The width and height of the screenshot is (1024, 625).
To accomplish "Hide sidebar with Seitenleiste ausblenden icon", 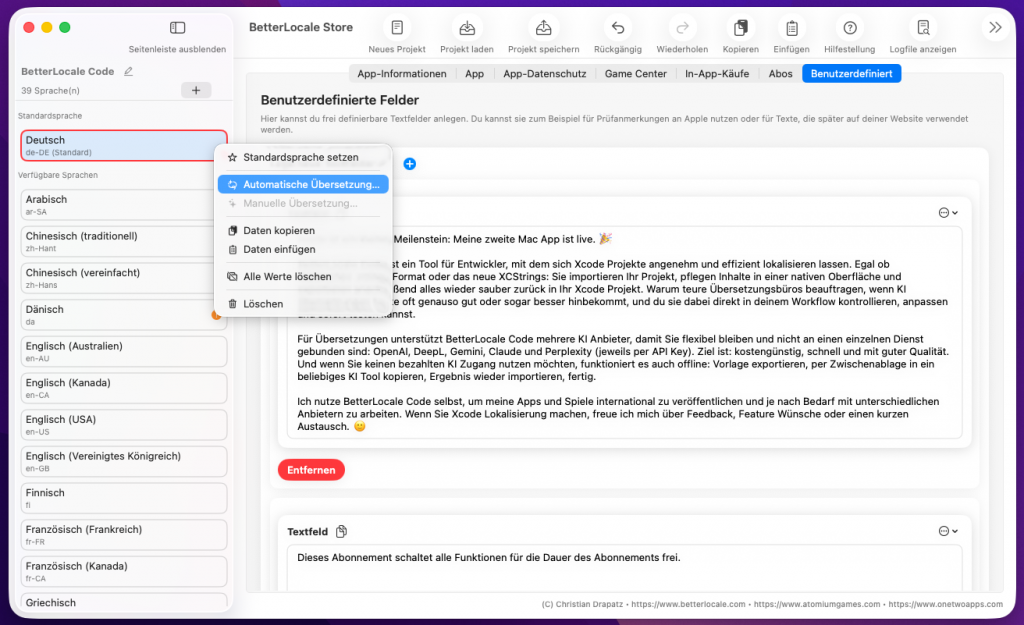I will (x=177, y=28).
